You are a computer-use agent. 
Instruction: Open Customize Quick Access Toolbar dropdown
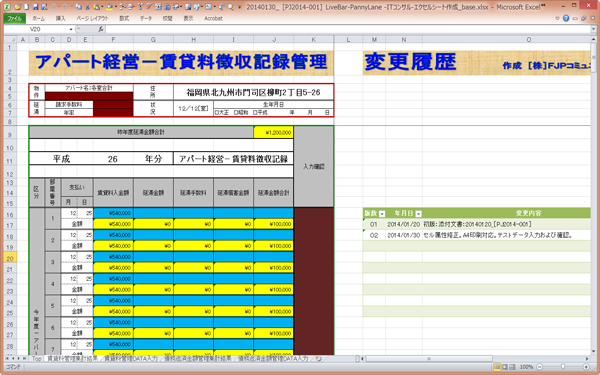coord(240,7)
